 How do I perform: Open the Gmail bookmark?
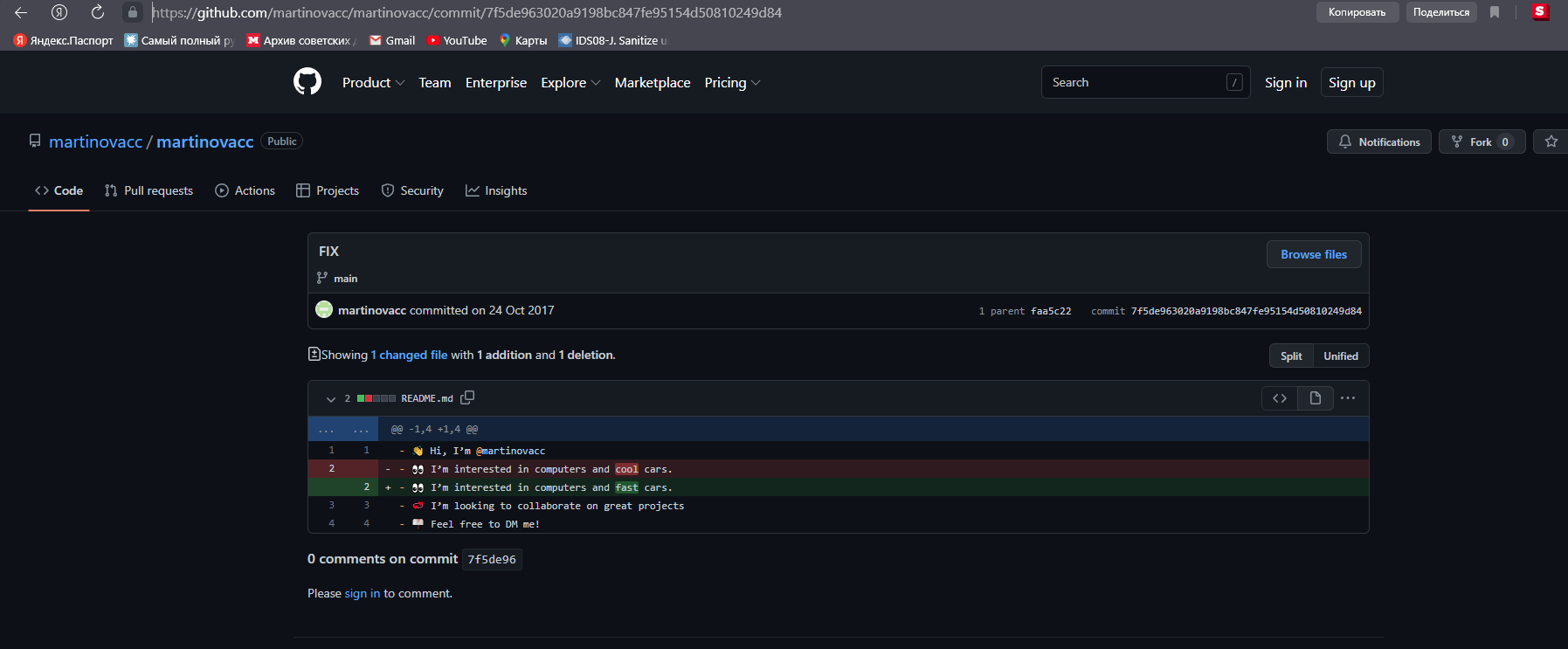392,40
